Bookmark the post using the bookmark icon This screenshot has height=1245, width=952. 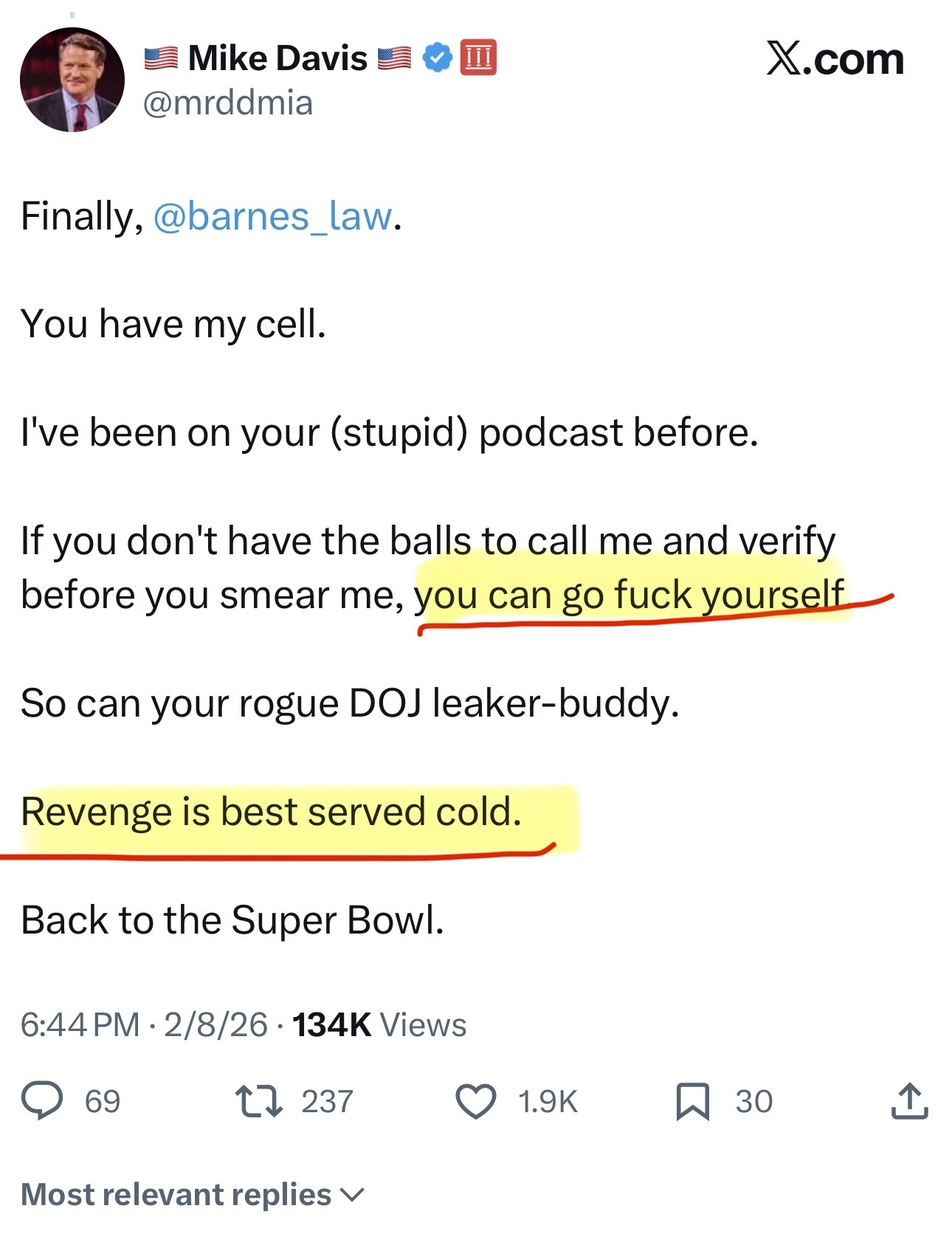(692, 1101)
